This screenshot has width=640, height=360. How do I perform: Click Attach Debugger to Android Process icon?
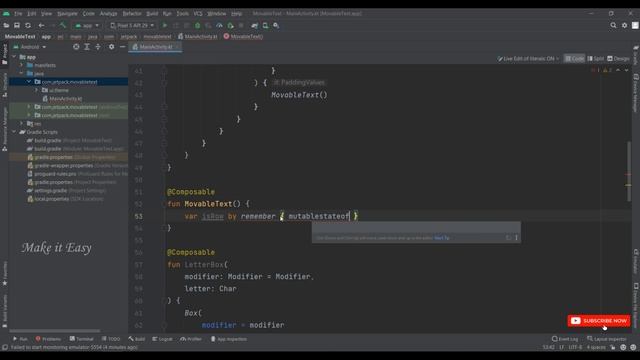230,25
